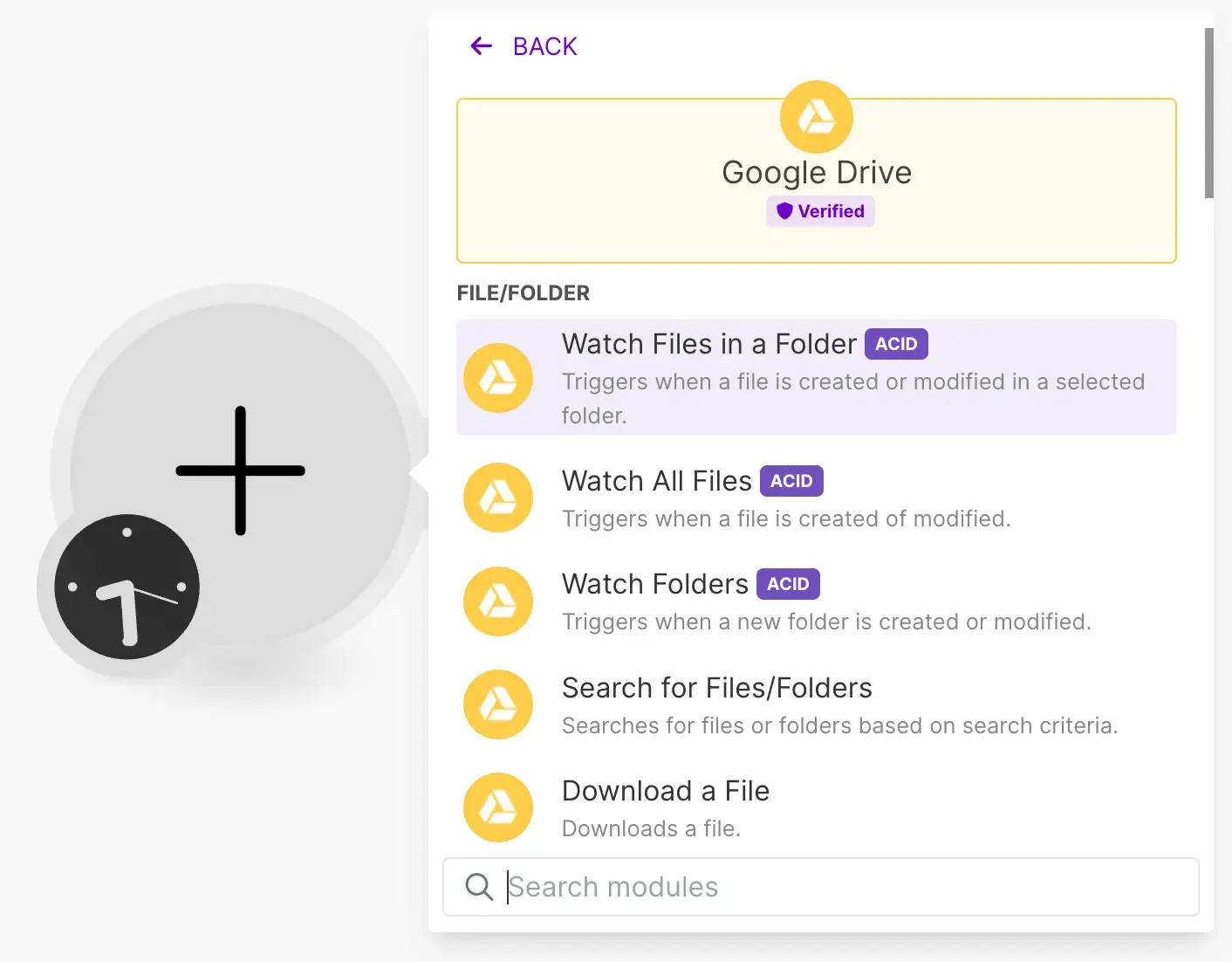Click the Google Drive icon above the header card
The image size is (1232, 962).
817,116
